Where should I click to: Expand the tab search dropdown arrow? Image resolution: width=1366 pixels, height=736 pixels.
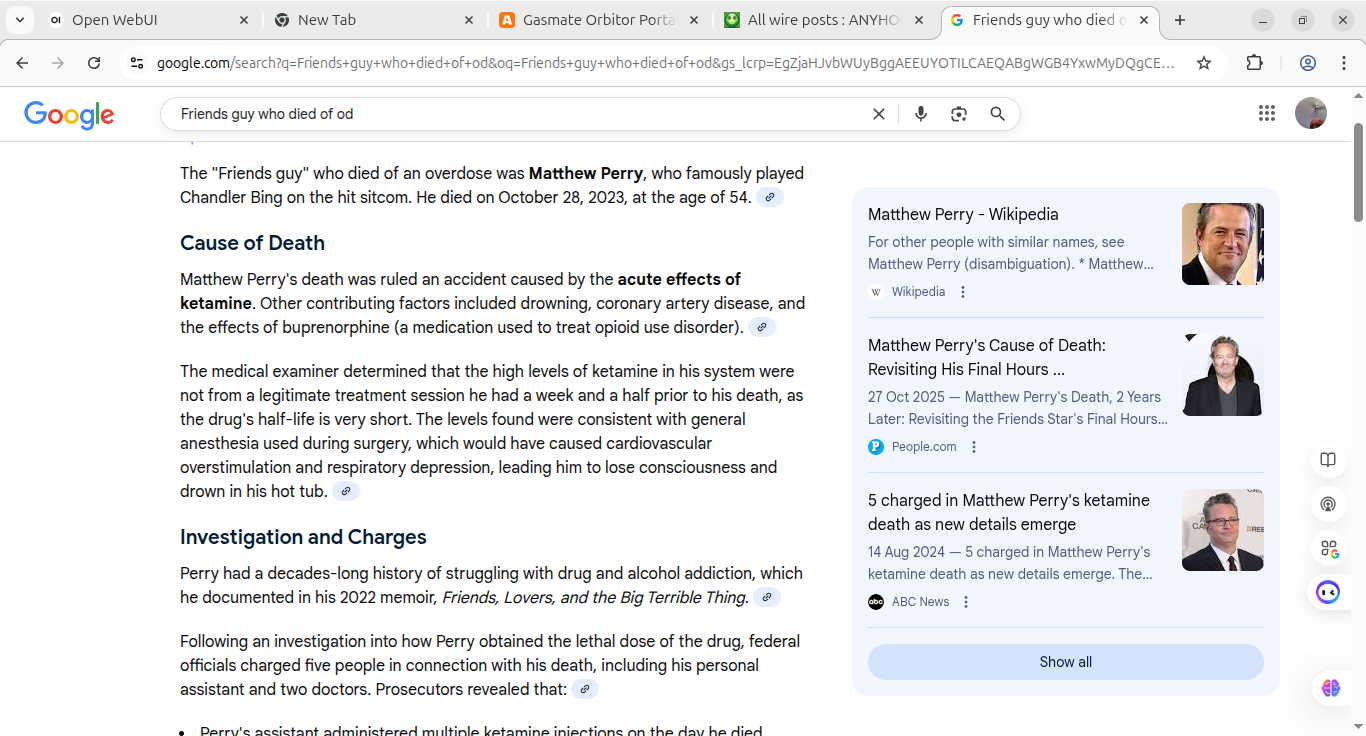click(x=20, y=20)
